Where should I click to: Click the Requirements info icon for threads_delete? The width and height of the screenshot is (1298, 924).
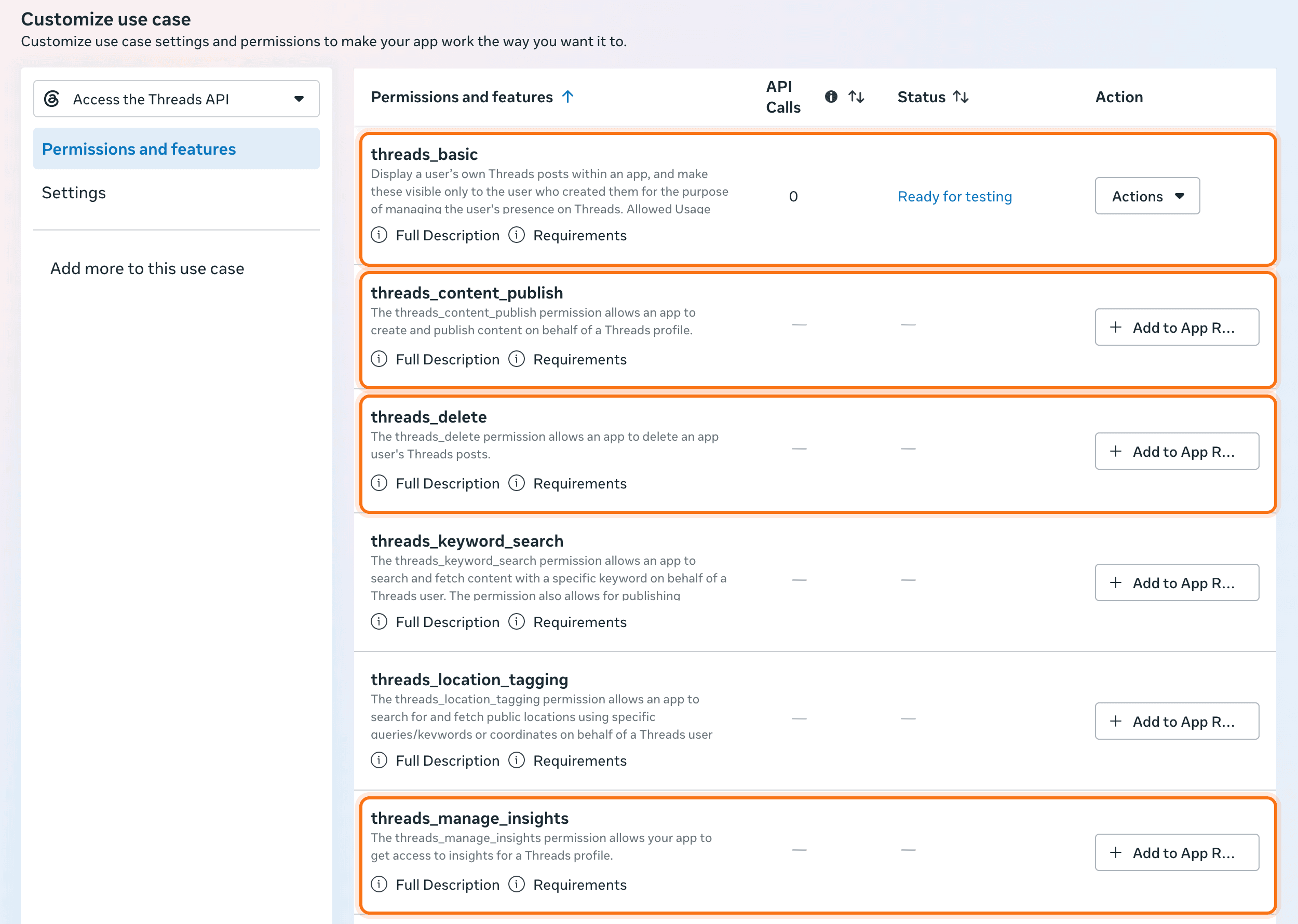[x=517, y=483]
